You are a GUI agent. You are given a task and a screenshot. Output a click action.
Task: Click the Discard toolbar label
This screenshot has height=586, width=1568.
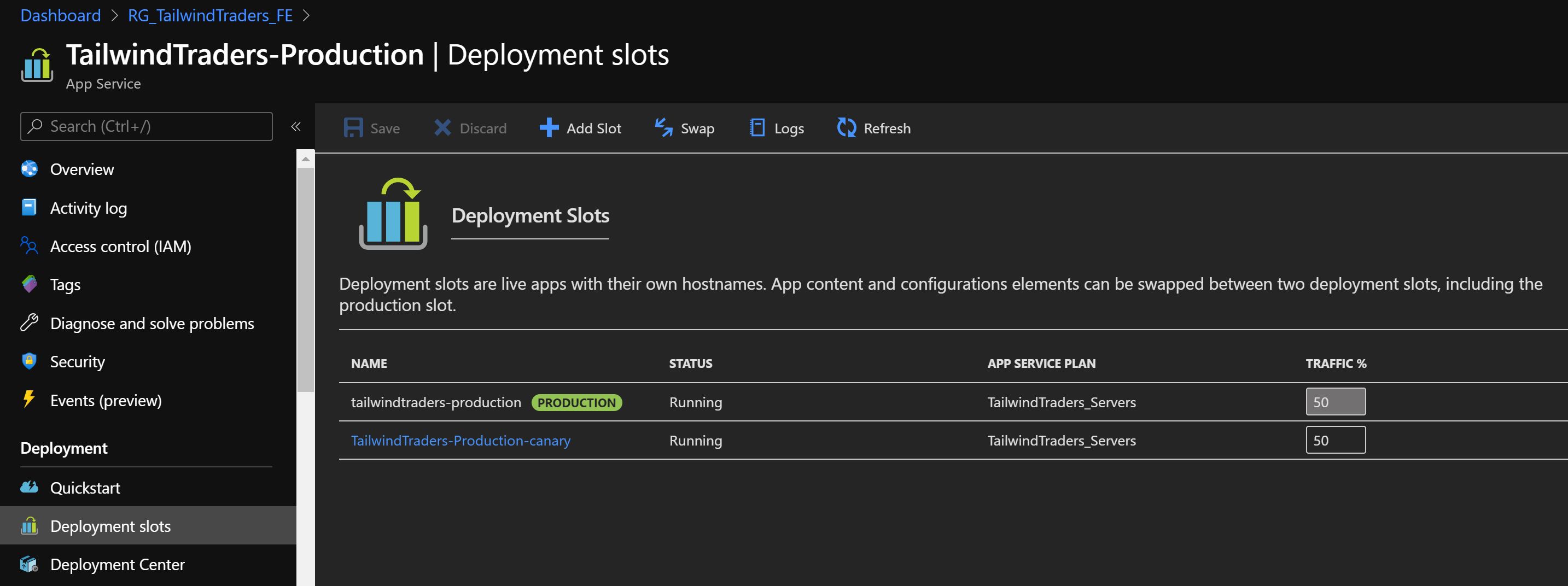(483, 128)
